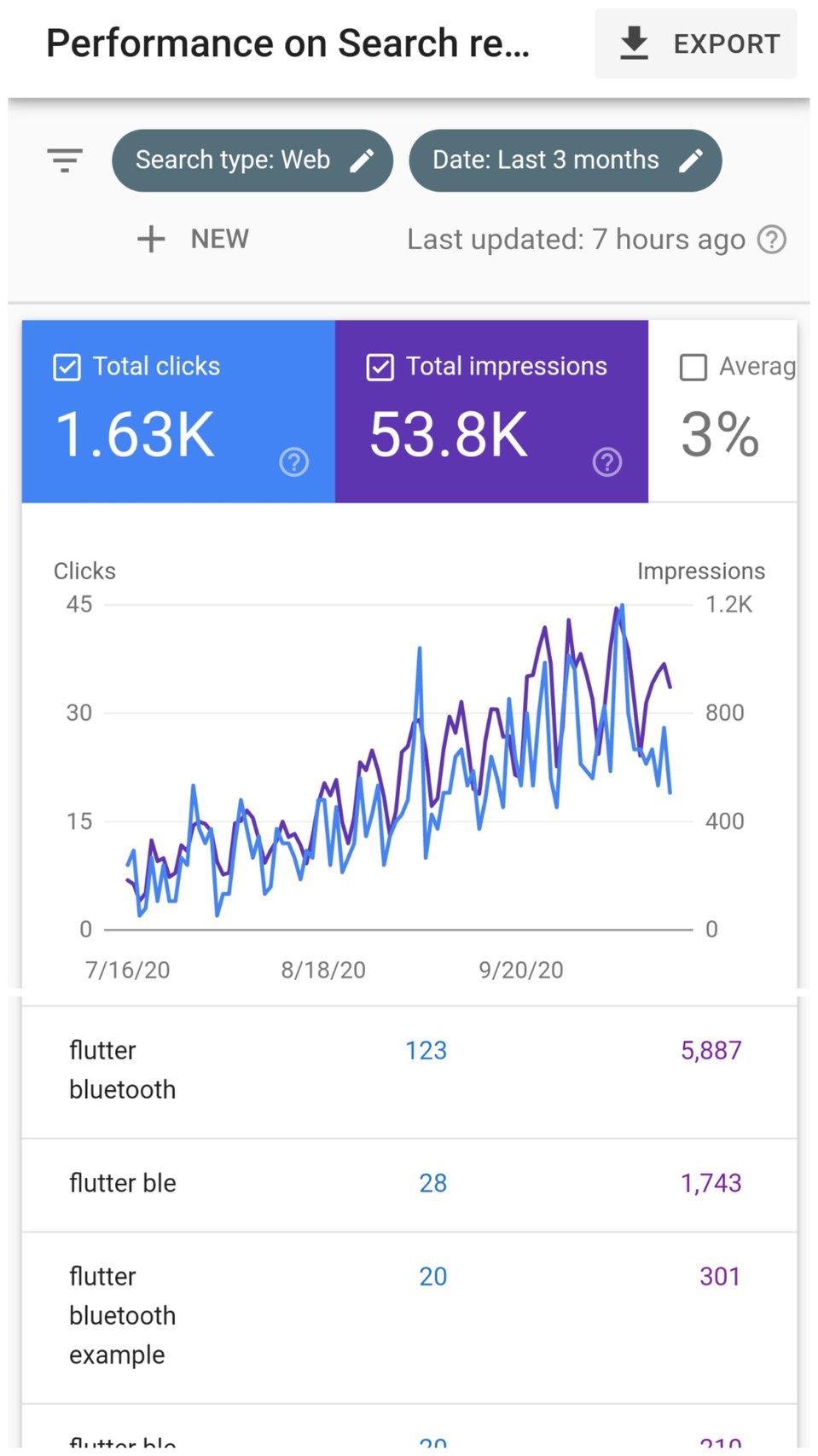Open the Date: Last 3 months filter

546,160
